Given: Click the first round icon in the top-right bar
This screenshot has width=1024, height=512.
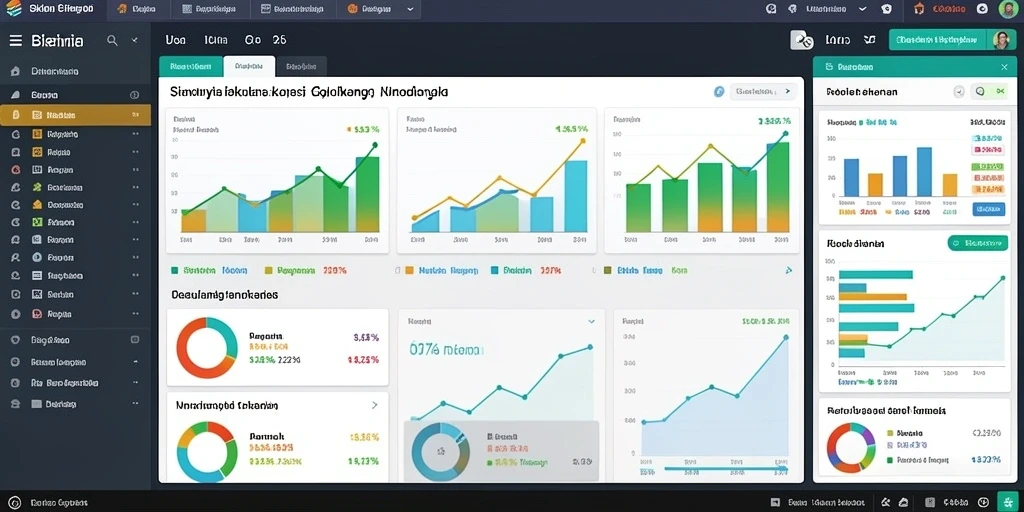Looking at the screenshot, I should click(x=771, y=9).
